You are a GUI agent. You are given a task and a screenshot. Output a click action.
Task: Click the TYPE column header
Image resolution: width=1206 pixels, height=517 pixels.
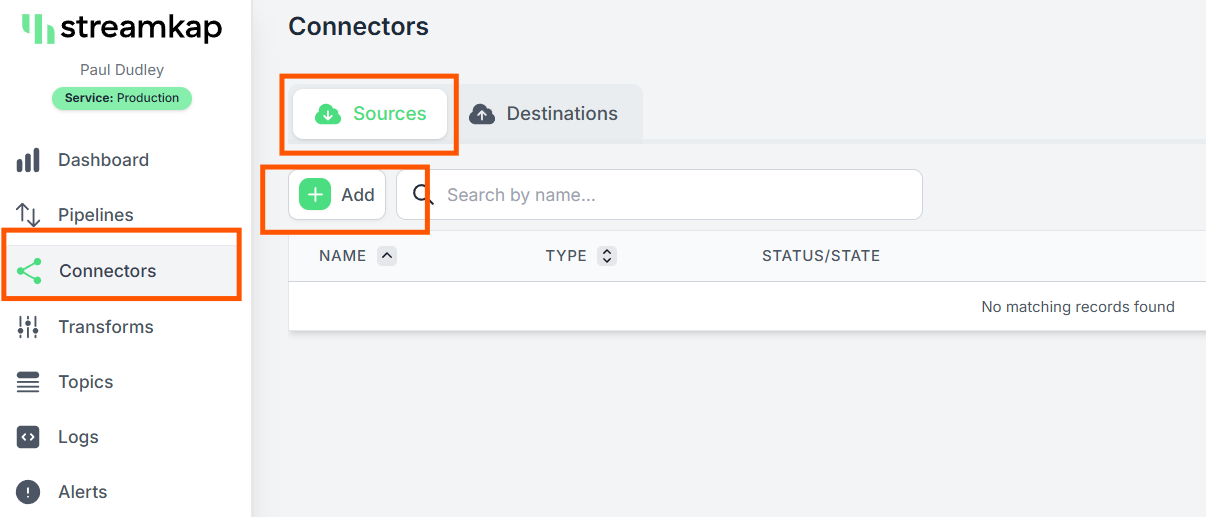coord(566,256)
